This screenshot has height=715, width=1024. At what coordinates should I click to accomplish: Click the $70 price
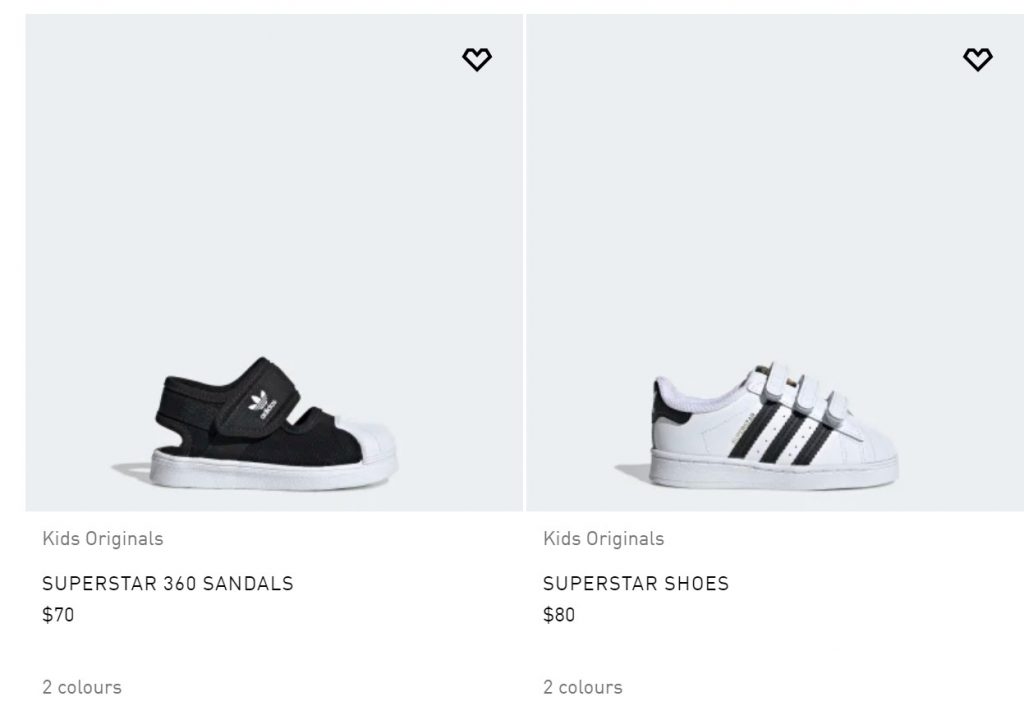(x=58, y=615)
